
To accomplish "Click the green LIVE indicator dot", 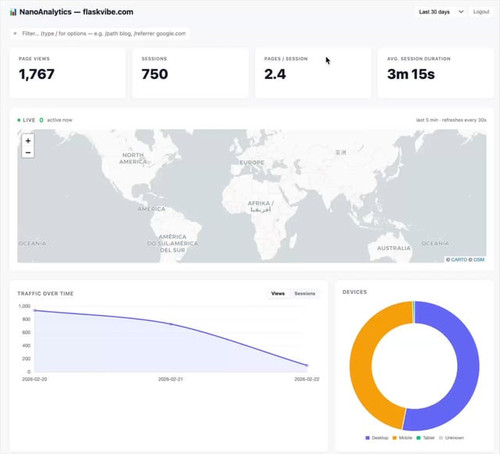I will (19, 120).
